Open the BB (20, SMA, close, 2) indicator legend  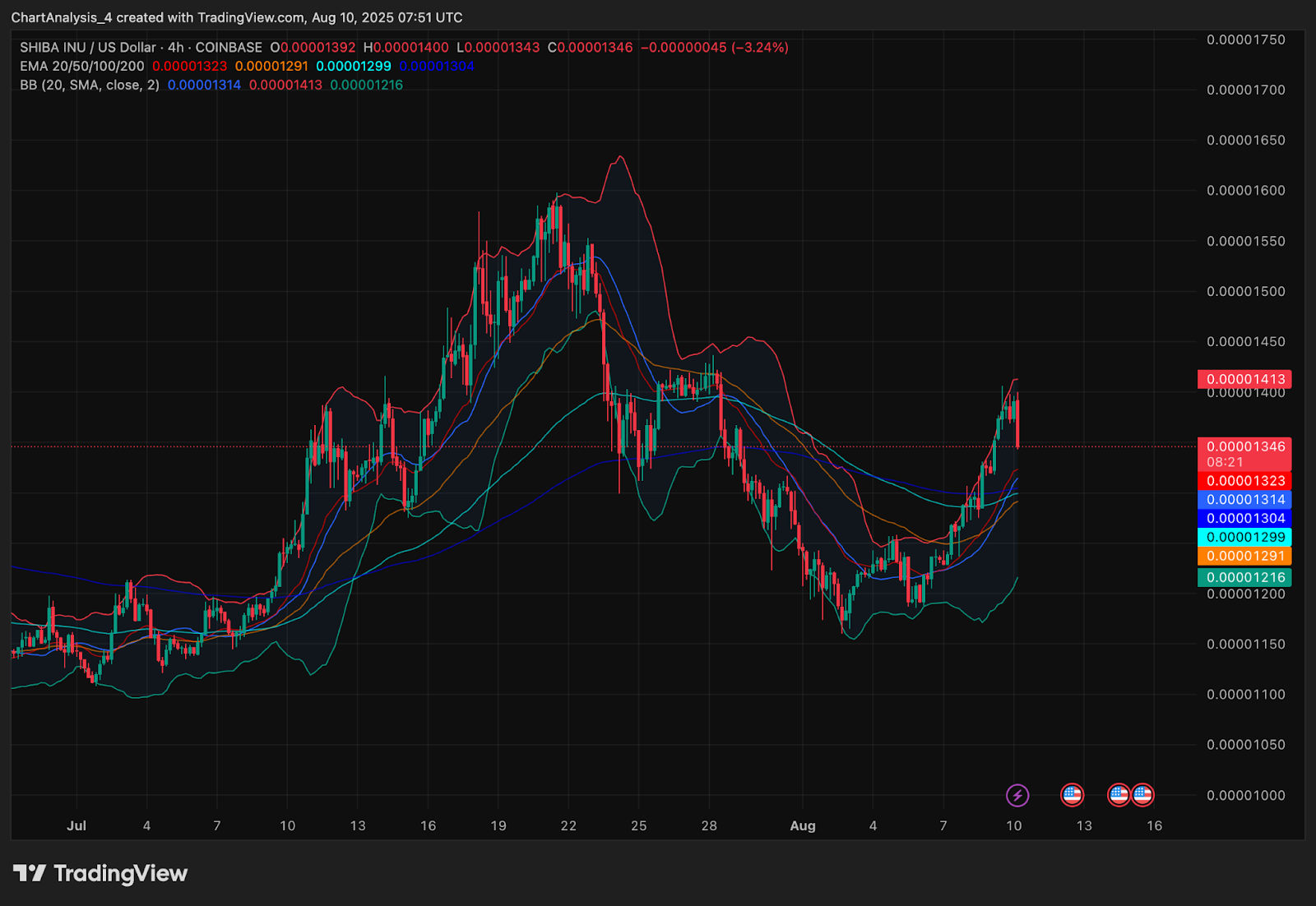[x=90, y=86]
